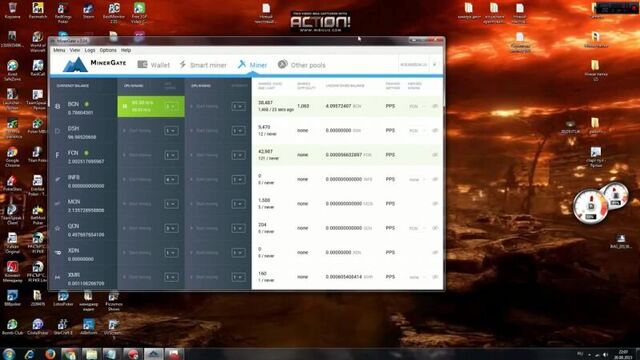640x360 pixels.
Task: Open INF8 merged mining dropdown
Action: point(417,179)
